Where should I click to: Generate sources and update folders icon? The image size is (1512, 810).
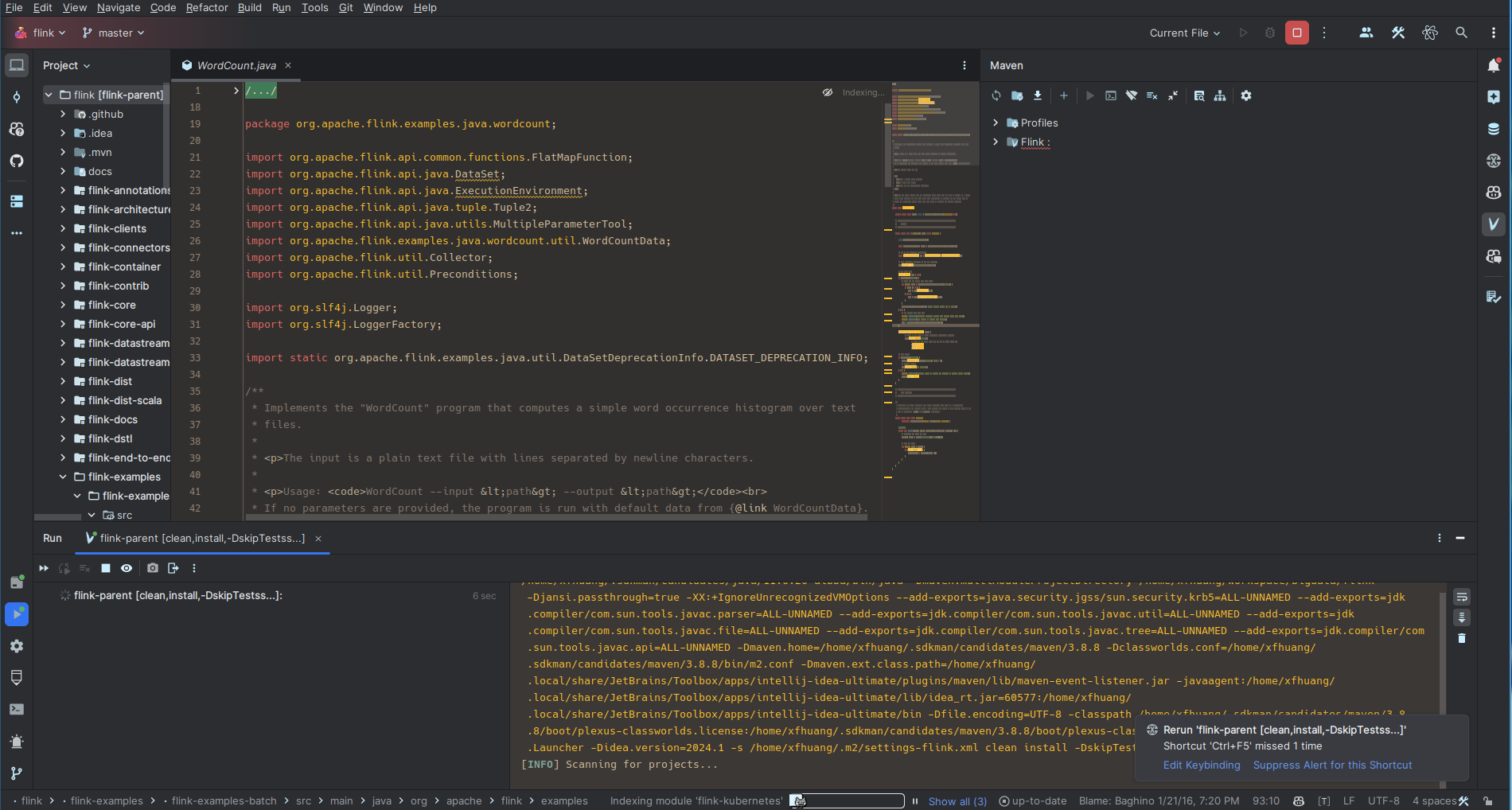click(1017, 95)
